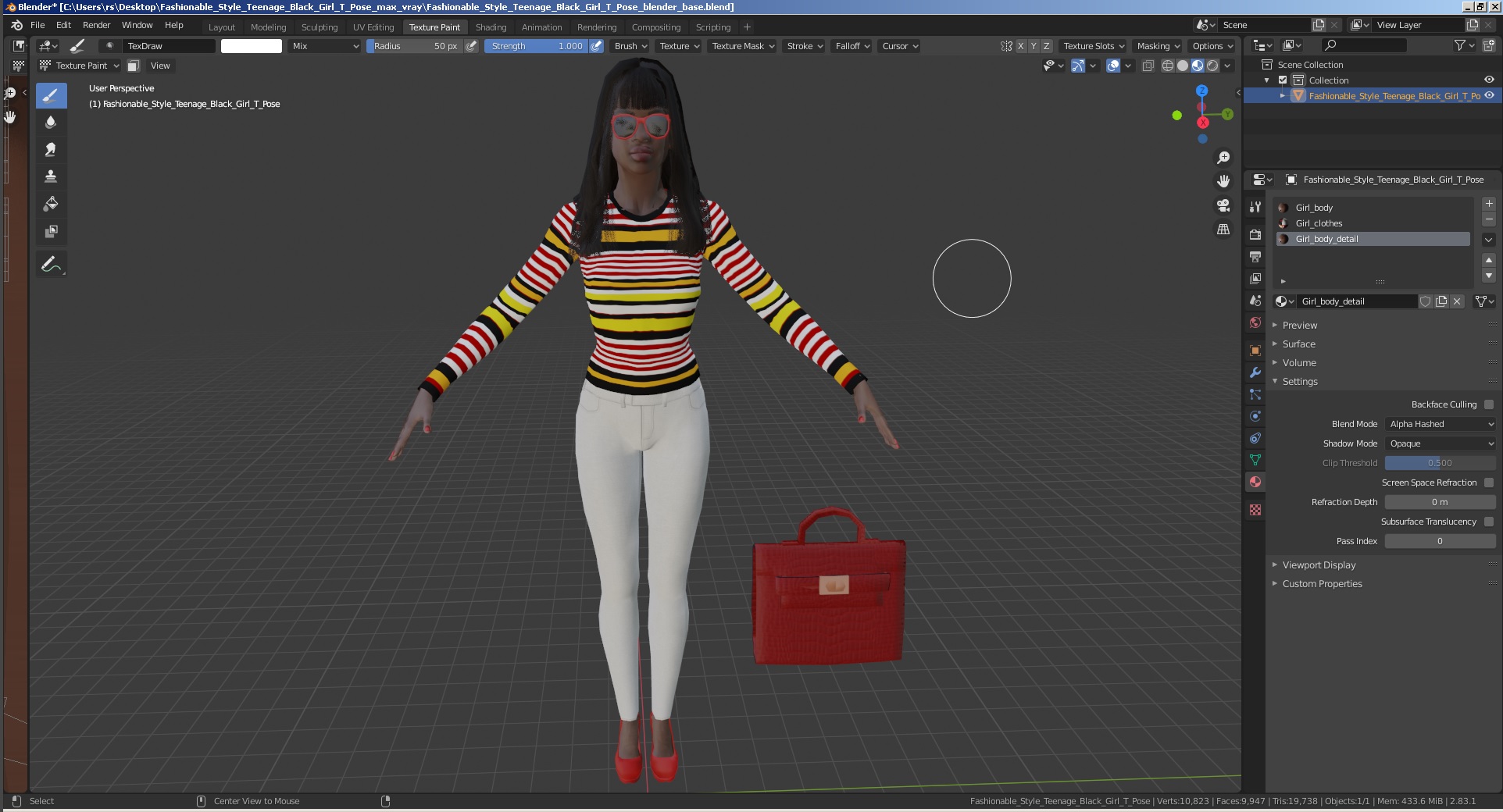
Task: Adjust the brush Radius slider
Action: pos(416,46)
